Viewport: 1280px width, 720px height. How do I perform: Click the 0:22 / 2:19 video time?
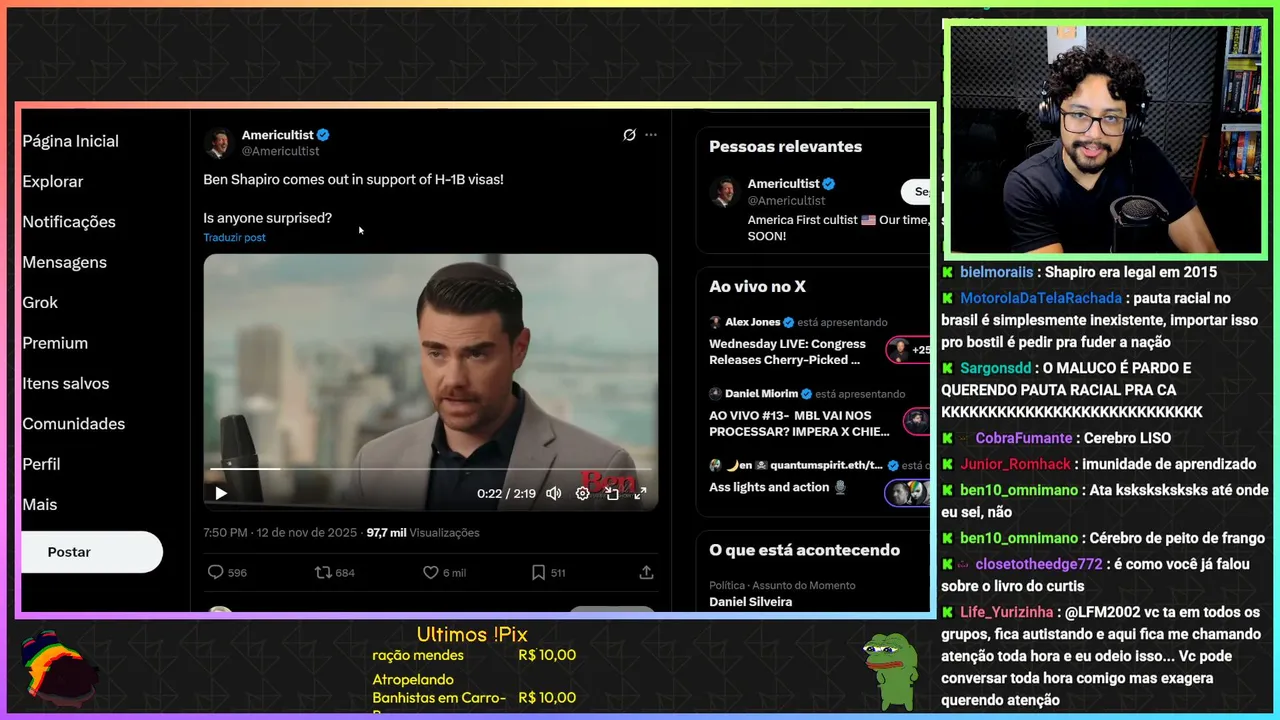[x=506, y=494]
